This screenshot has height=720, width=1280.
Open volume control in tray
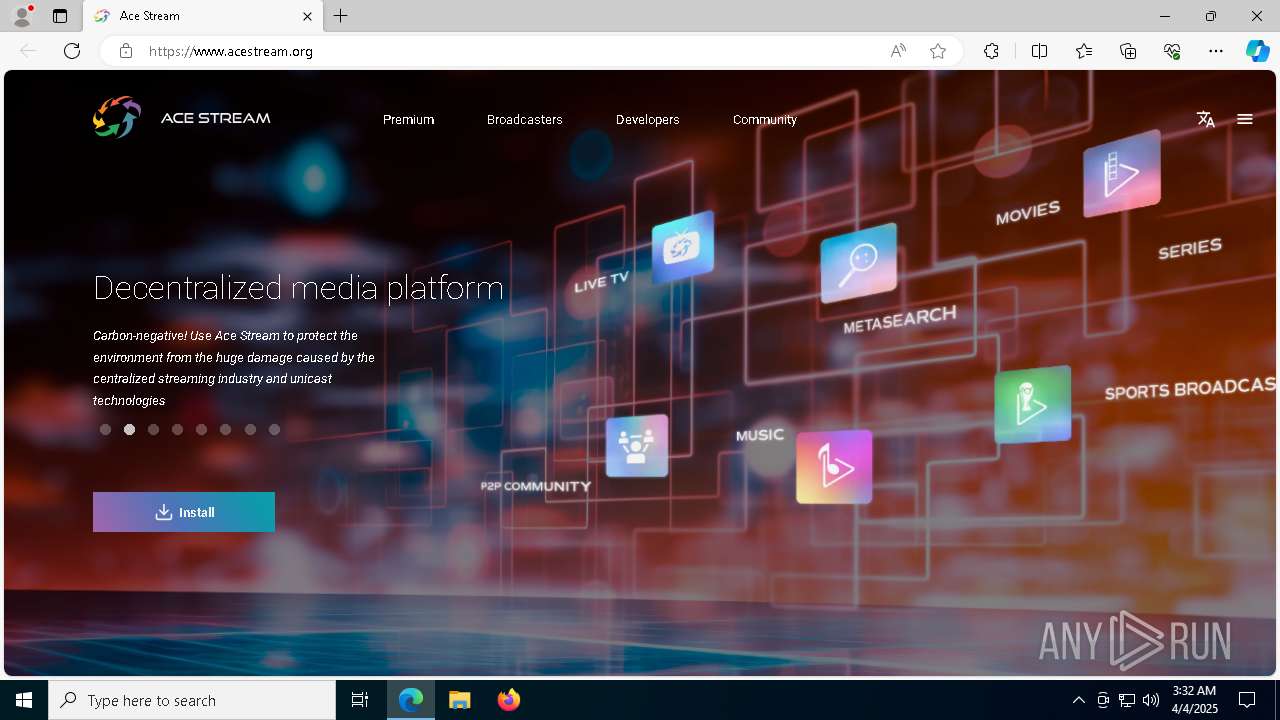[1151, 700]
